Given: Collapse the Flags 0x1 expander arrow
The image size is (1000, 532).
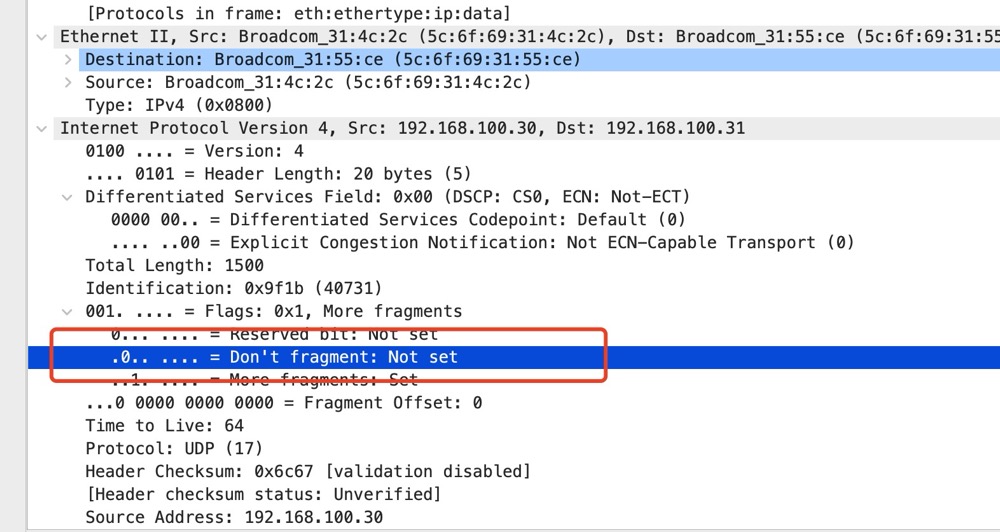Looking at the screenshot, I should click(67, 311).
